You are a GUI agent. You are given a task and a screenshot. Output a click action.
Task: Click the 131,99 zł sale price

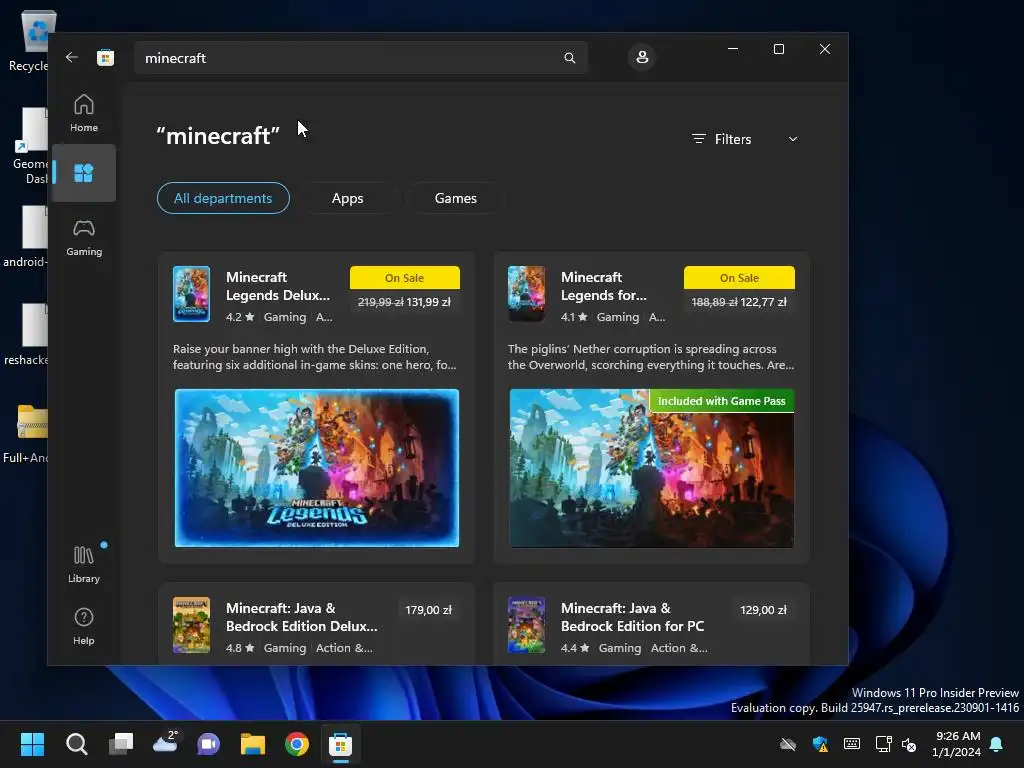pos(428,302)
